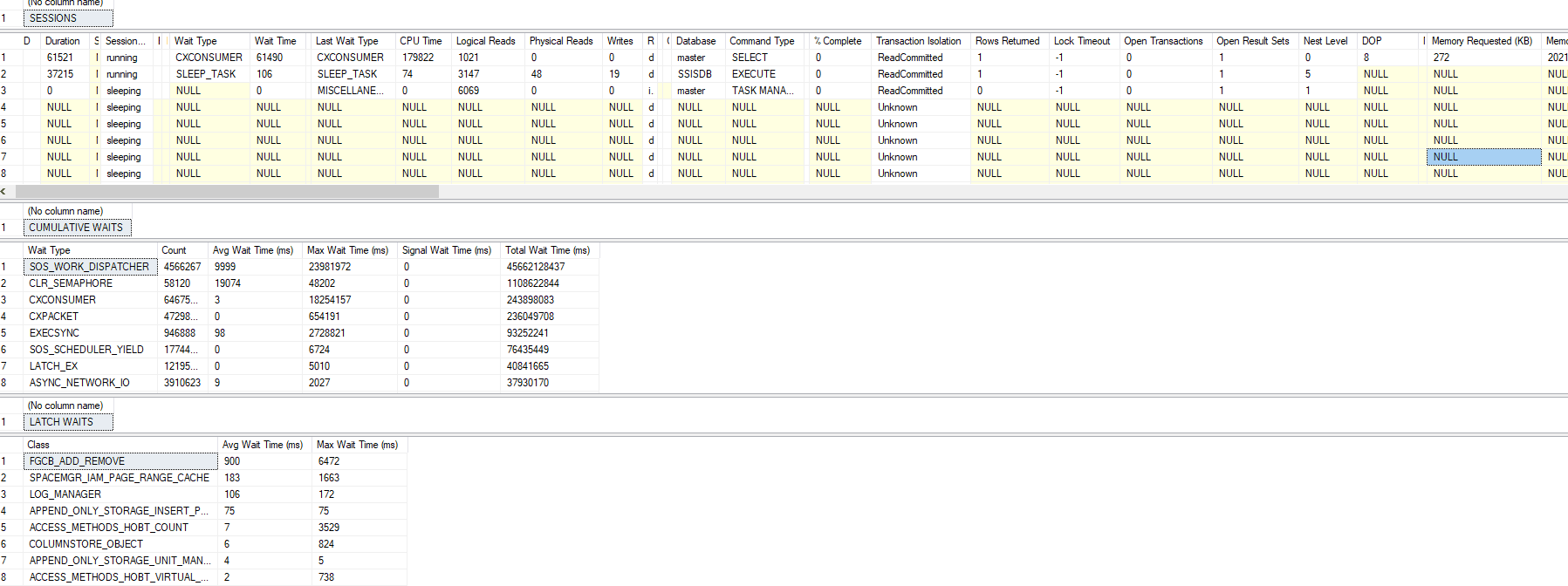The width and height of the screenshot is (1568, 586).
Task: Click the horizontal scrollbar thumb under the sessions grid
Action: [x=227, y=191]
